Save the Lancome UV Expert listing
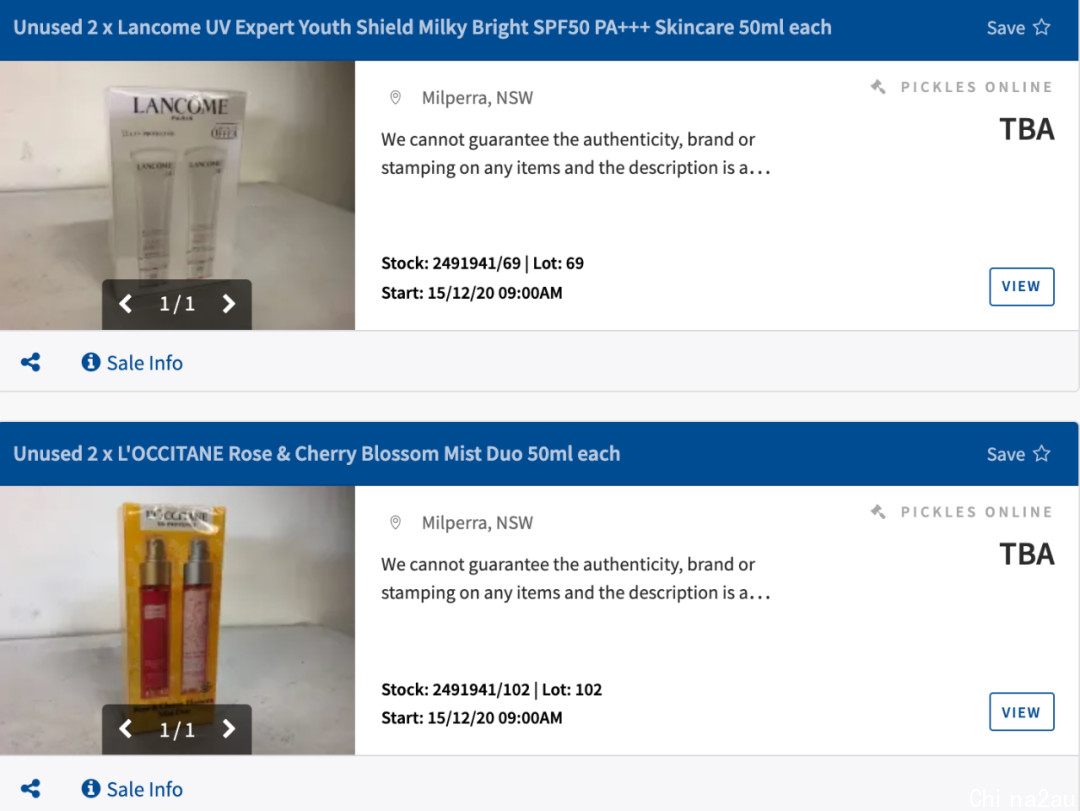Screen dimensions: 1080x811 pos(1018,28)
